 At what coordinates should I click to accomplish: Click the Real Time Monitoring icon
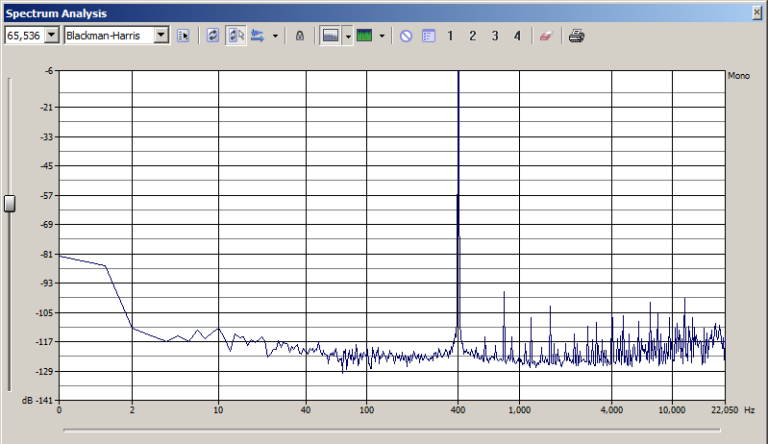pos(257,36)
